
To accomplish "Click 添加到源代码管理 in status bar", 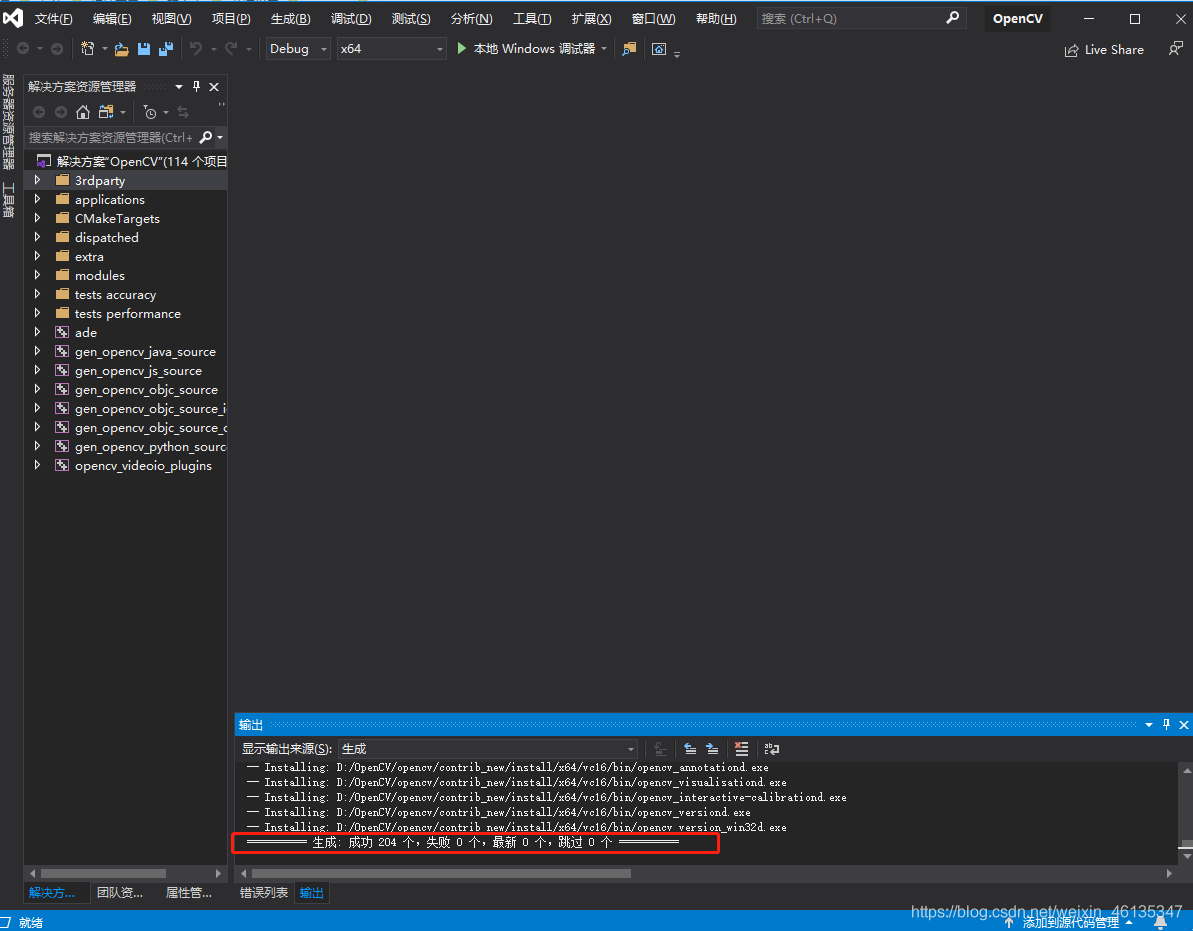I will click(1070, 922).
